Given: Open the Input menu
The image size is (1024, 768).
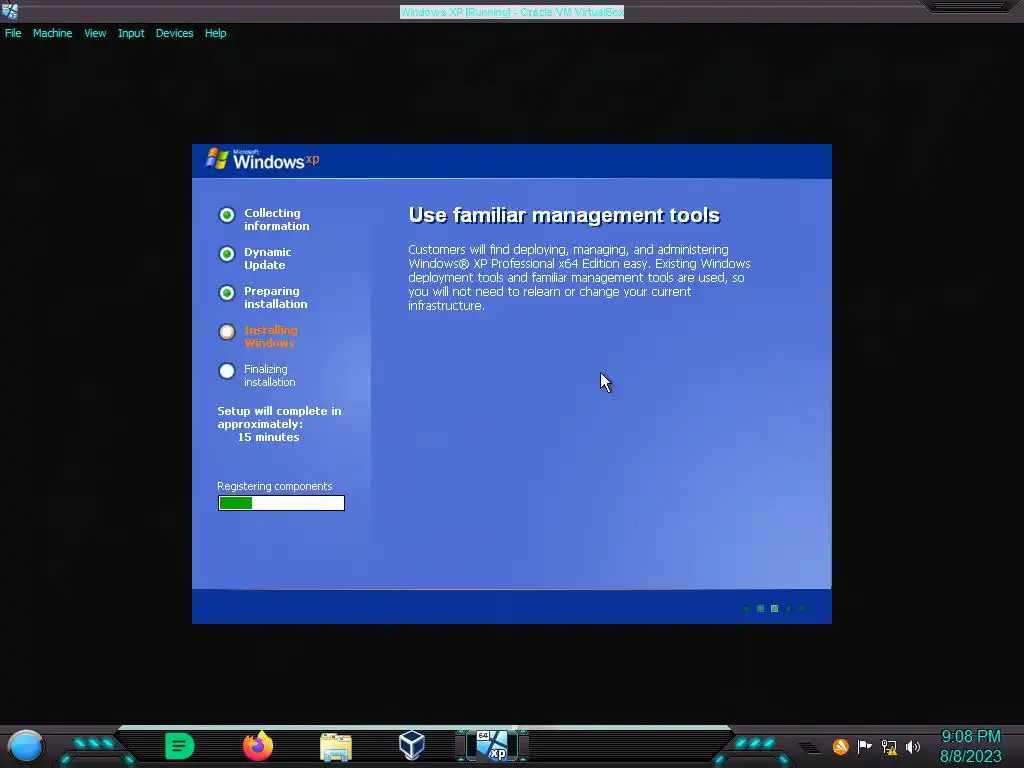Looking at the screenshot, I should coord(131,33).
